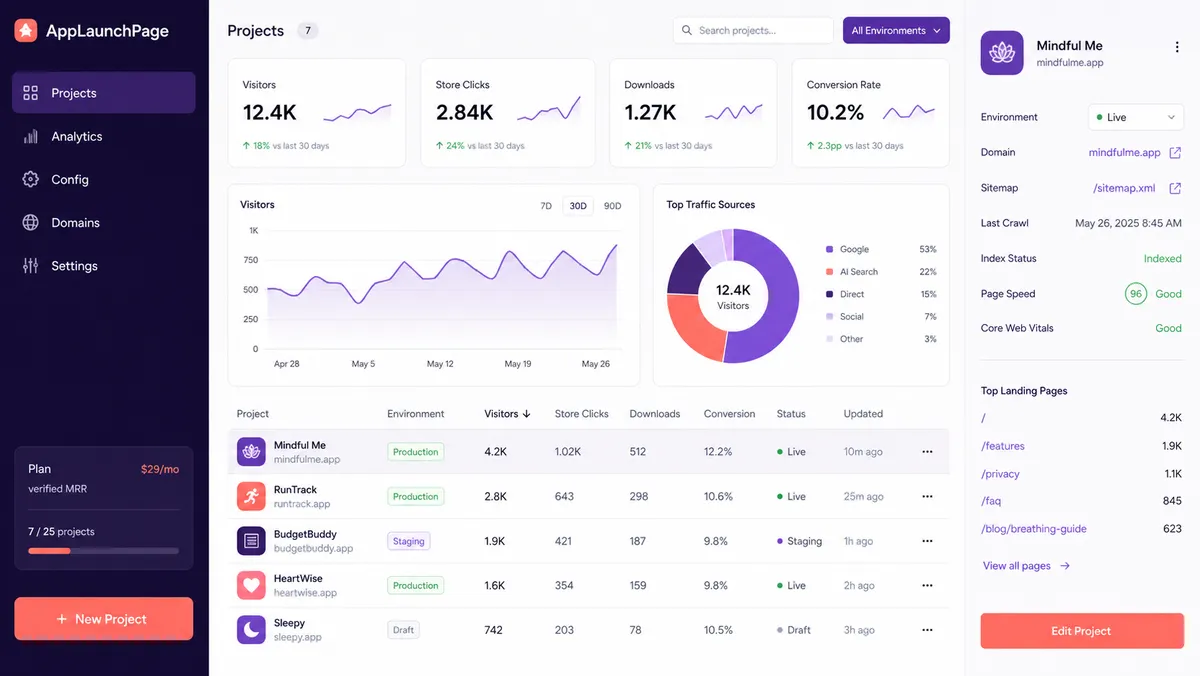This screenshot has width=1200, height=676.
Task: Click the Search projects input field
Action: pyautogui.click(x=753, y=30)
